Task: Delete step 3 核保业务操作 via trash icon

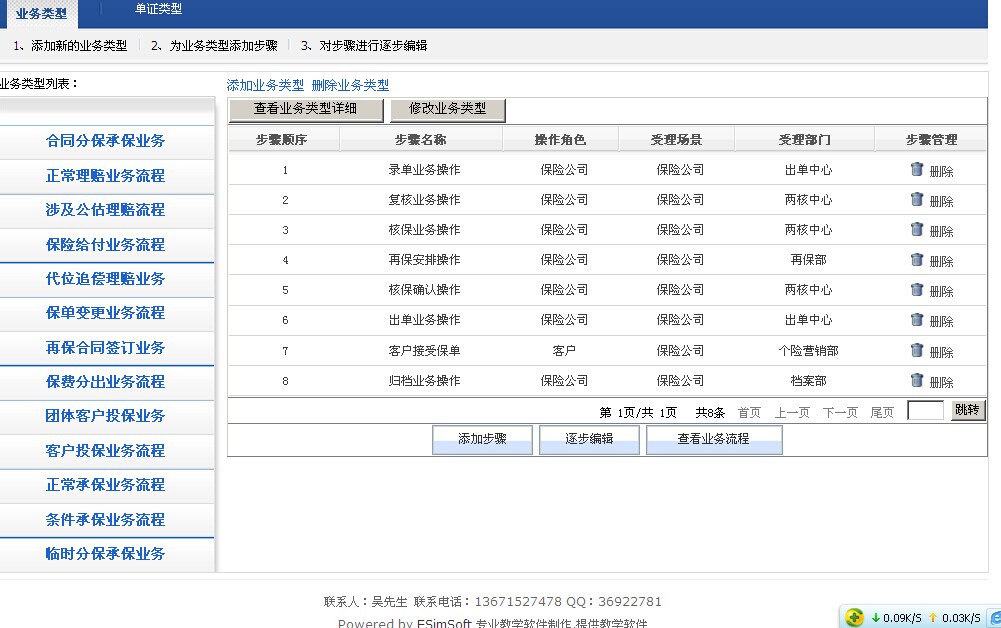Action: [x=916, y=229]
